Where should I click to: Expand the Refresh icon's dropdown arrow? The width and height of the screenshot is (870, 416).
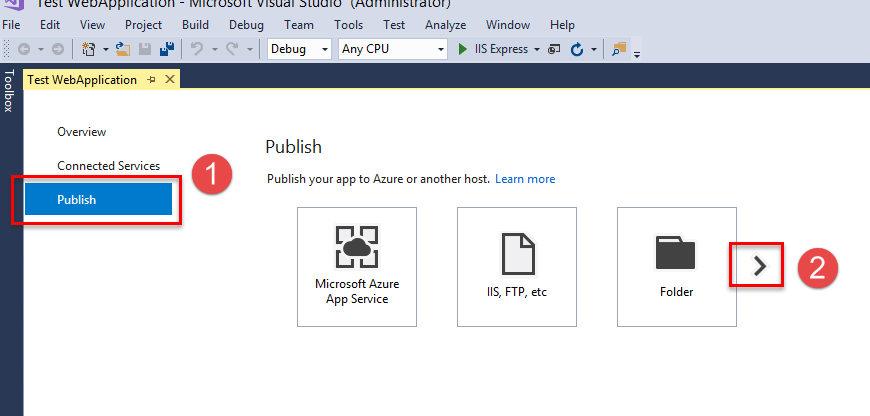(594, 49)
